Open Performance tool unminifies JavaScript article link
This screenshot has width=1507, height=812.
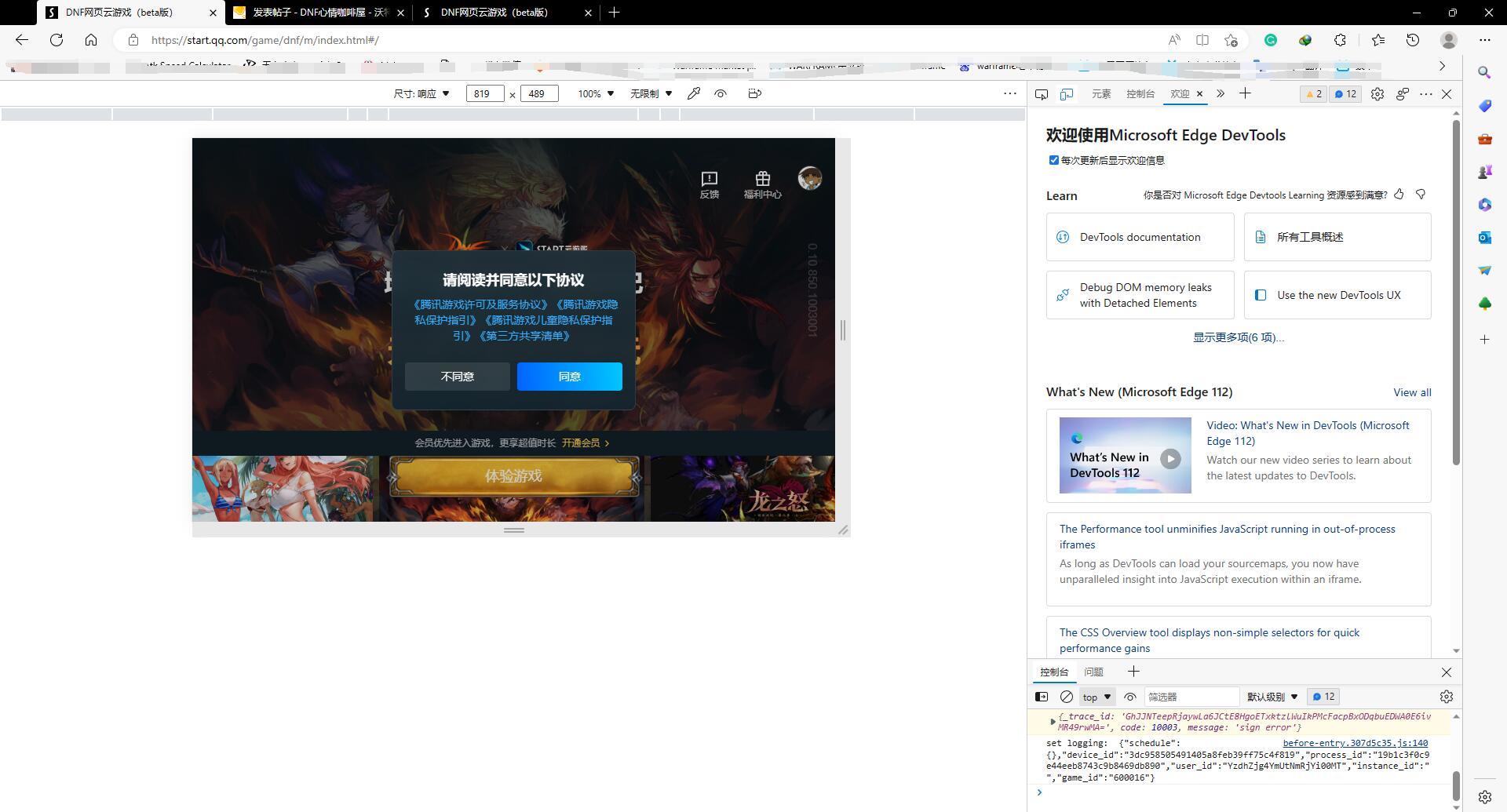[x=1227, y=537]
